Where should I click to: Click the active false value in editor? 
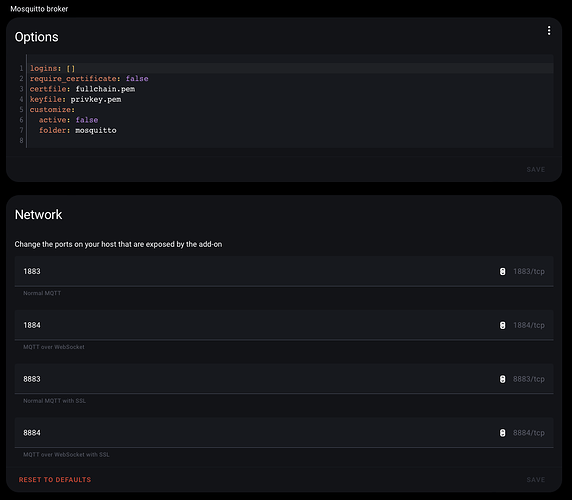[x=87, y=120]
